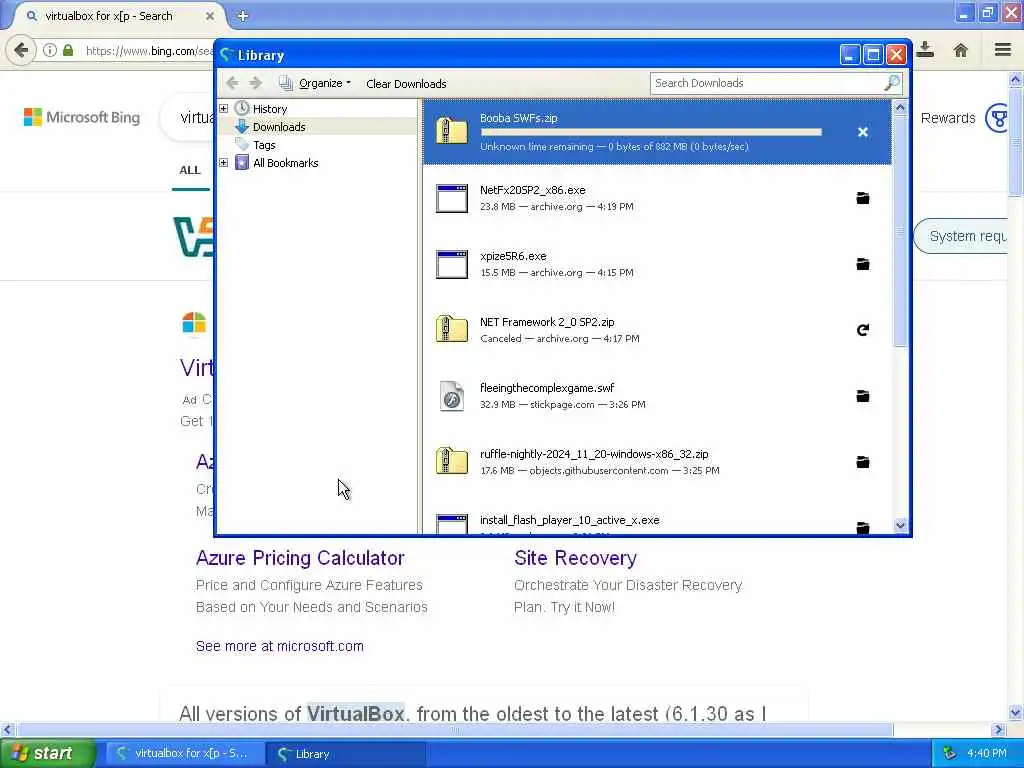Click the xpize5R6.exe file icon
This screenshot has height=768, width=1024.
[451, 264]
